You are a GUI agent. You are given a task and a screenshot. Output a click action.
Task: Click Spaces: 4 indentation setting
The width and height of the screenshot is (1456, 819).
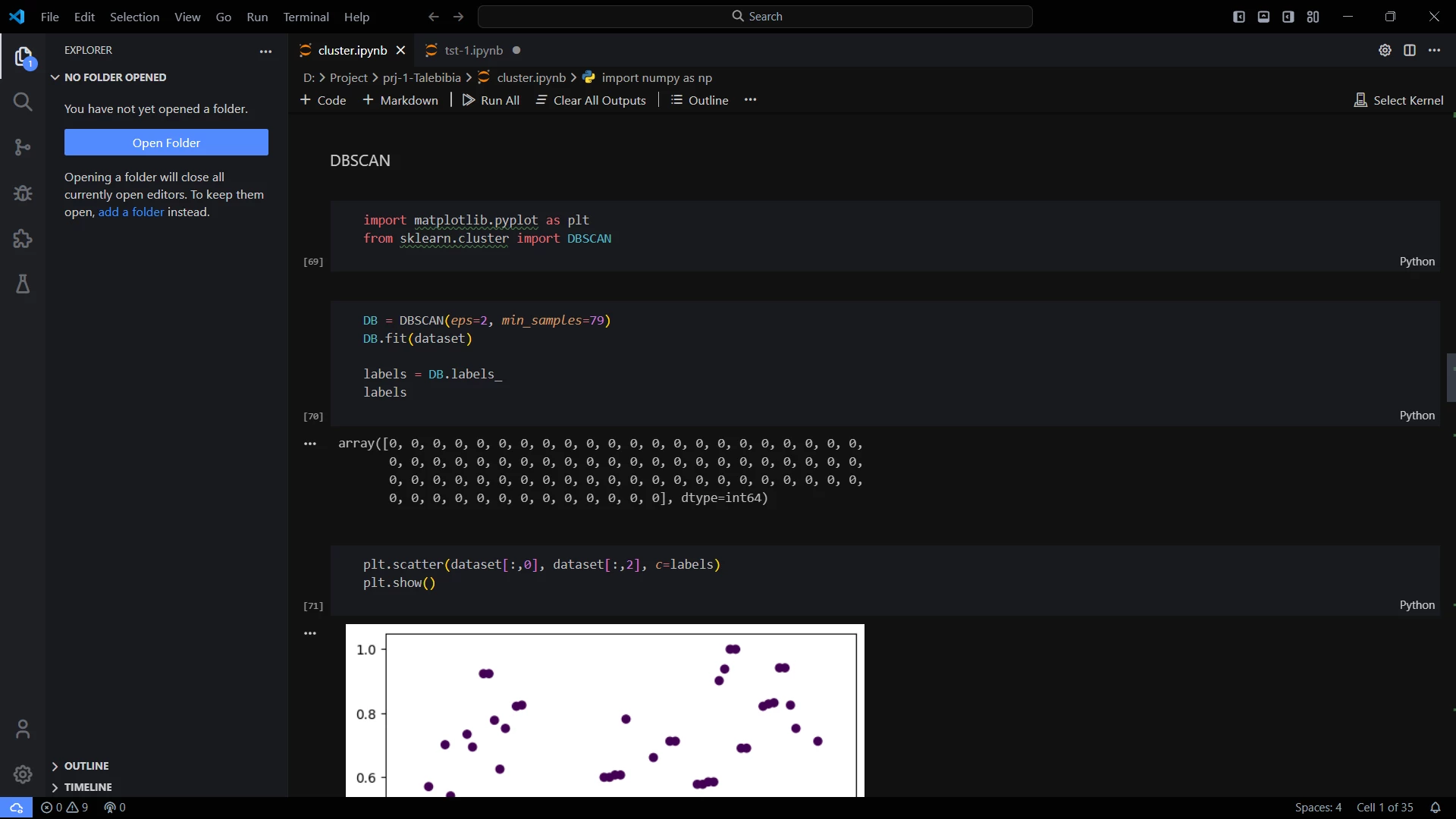coord(1318,808)
